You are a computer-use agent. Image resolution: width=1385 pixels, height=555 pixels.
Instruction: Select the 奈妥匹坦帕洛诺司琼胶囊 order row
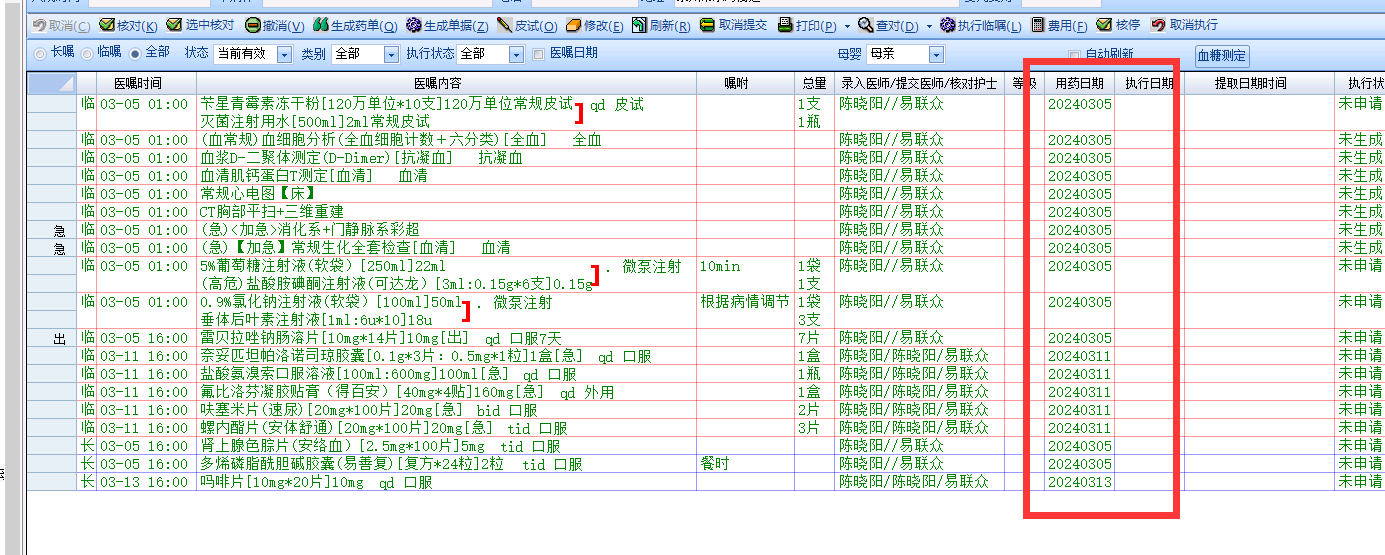pyautogui.click(x=705, y=356)
